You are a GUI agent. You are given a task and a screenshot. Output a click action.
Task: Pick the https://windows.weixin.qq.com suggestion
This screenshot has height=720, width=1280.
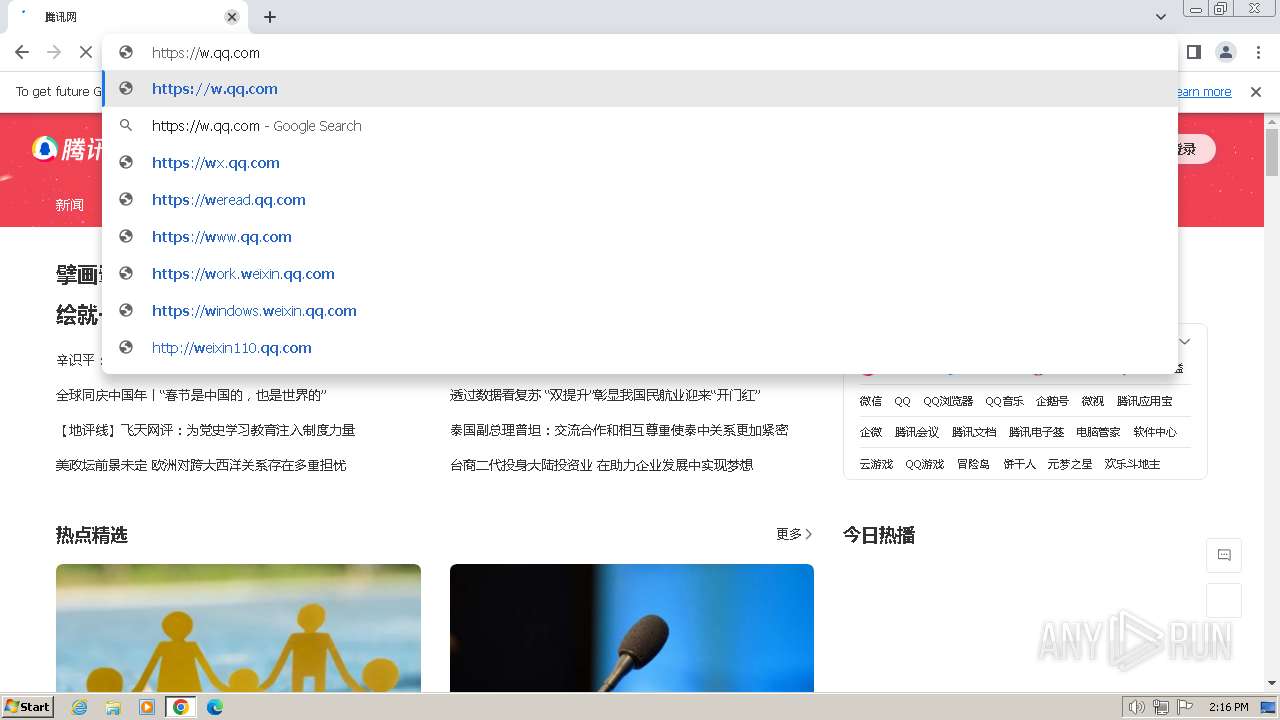640,311
